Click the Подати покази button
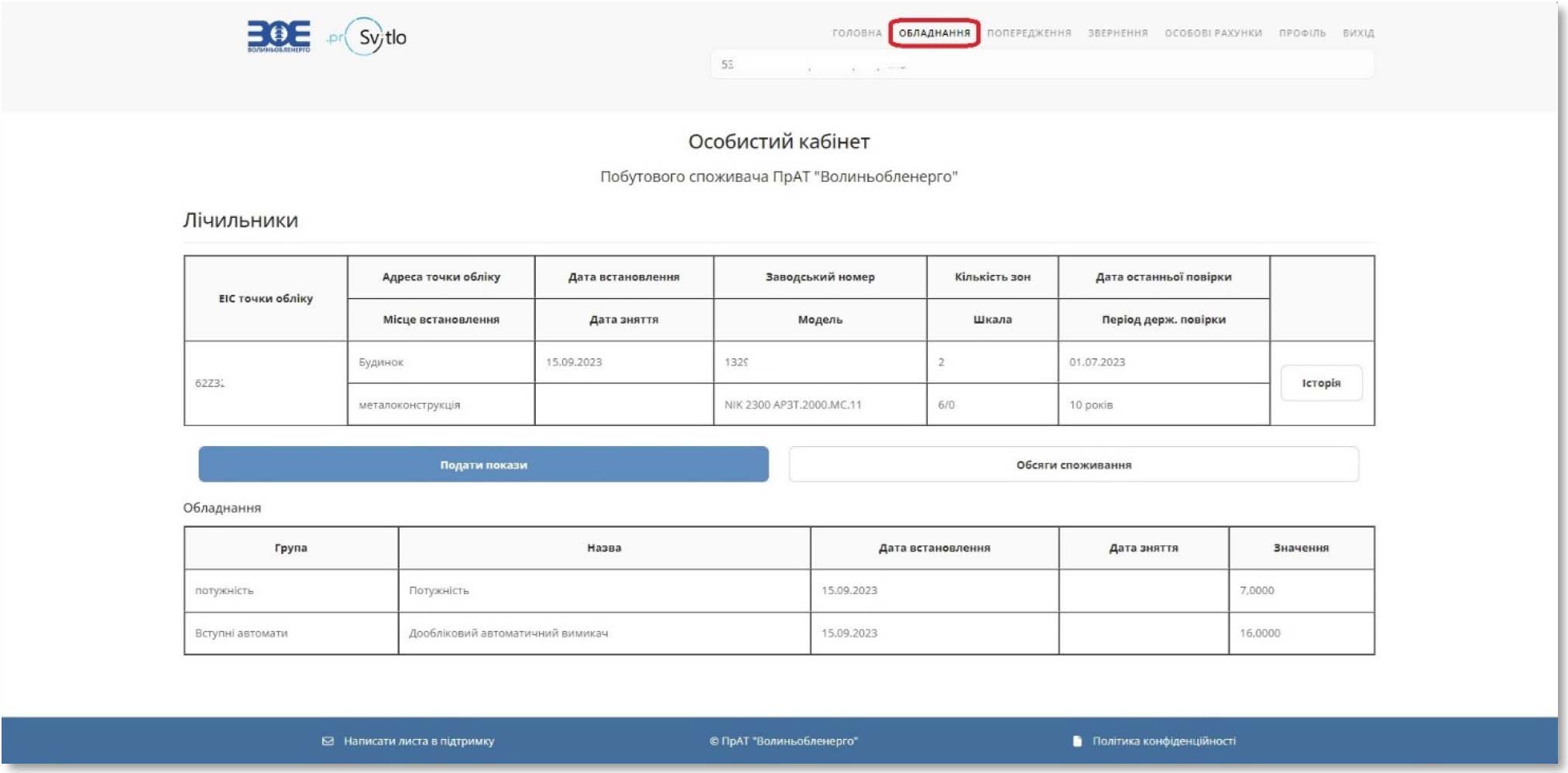 pyautogui.click(x=483, y=465)
